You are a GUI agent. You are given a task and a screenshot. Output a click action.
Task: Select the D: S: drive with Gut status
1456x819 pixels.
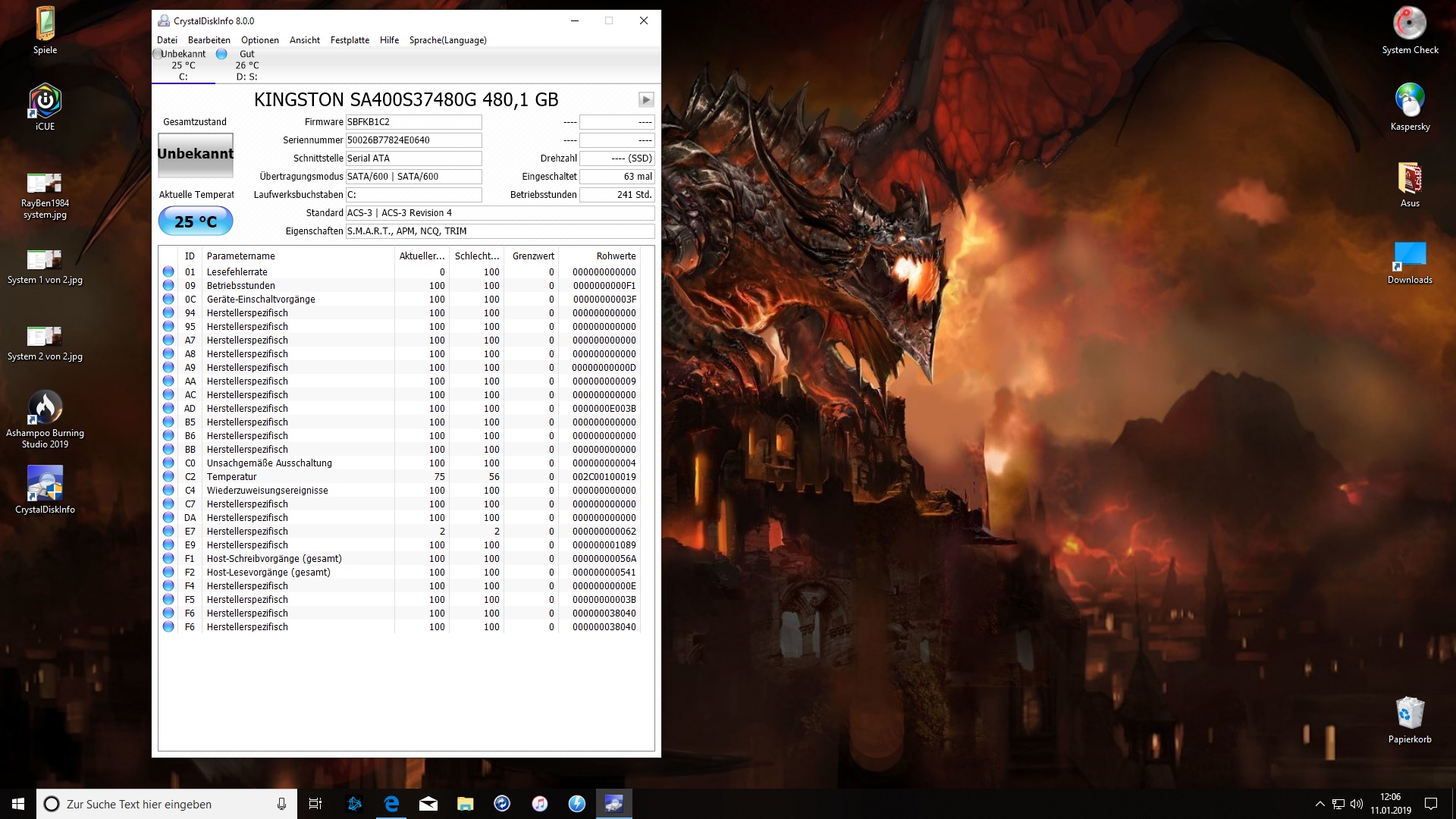(246, 65)
